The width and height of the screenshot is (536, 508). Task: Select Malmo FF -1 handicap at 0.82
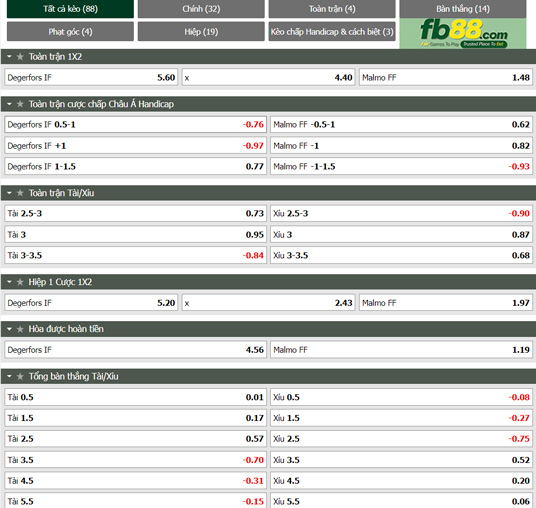(401, 146)
